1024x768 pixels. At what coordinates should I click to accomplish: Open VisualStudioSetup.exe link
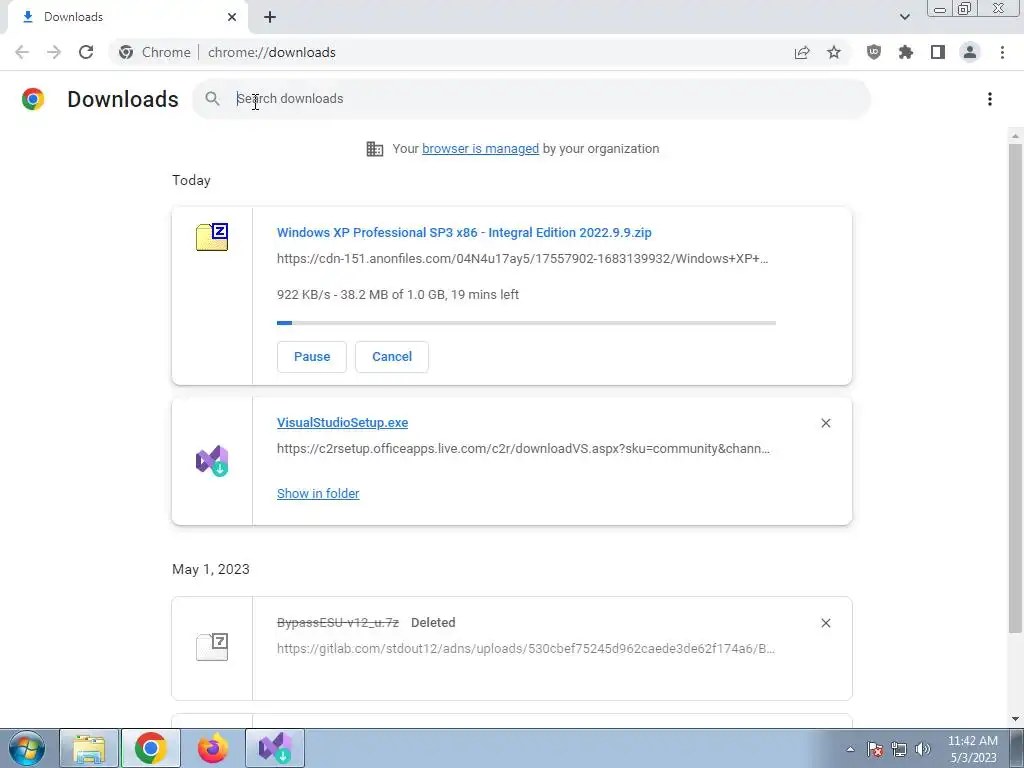[342, 423]
